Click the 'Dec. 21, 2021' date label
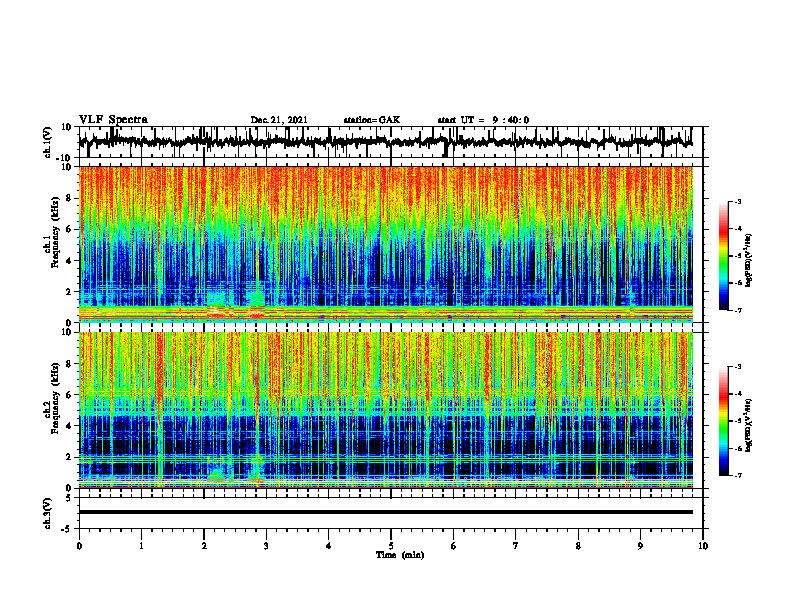The width and height of the screenshot is (792, 612). (279, 120)
